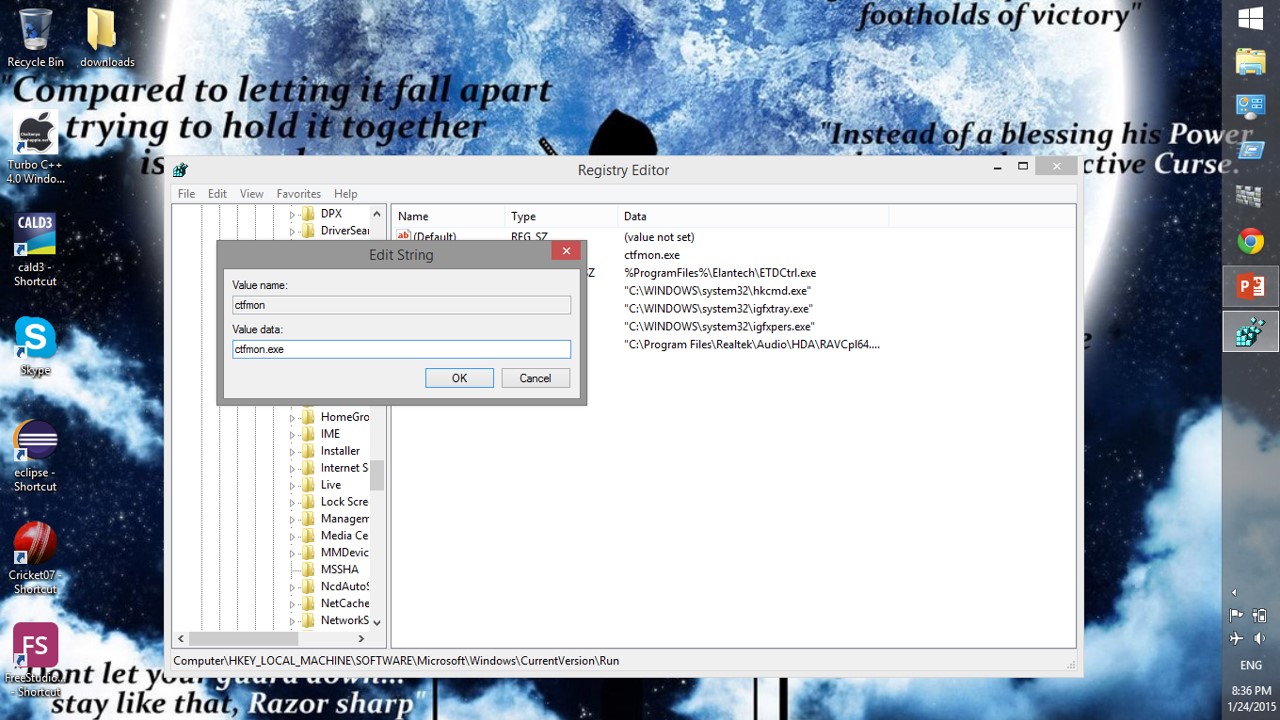Expand the Installer registry key
The image size is (1280, 720).
click(x=293, y=452)
